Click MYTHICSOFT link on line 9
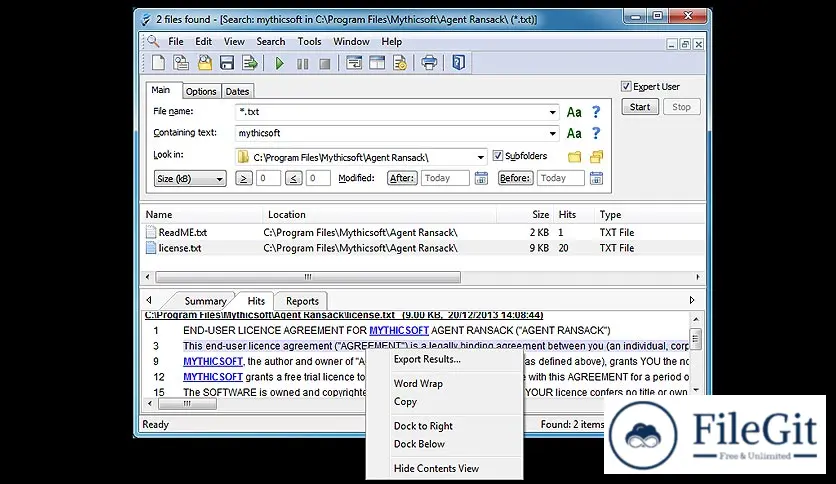The width and height of the screenshot is (836, 484). pyautogui.click(x=213, y=361)
